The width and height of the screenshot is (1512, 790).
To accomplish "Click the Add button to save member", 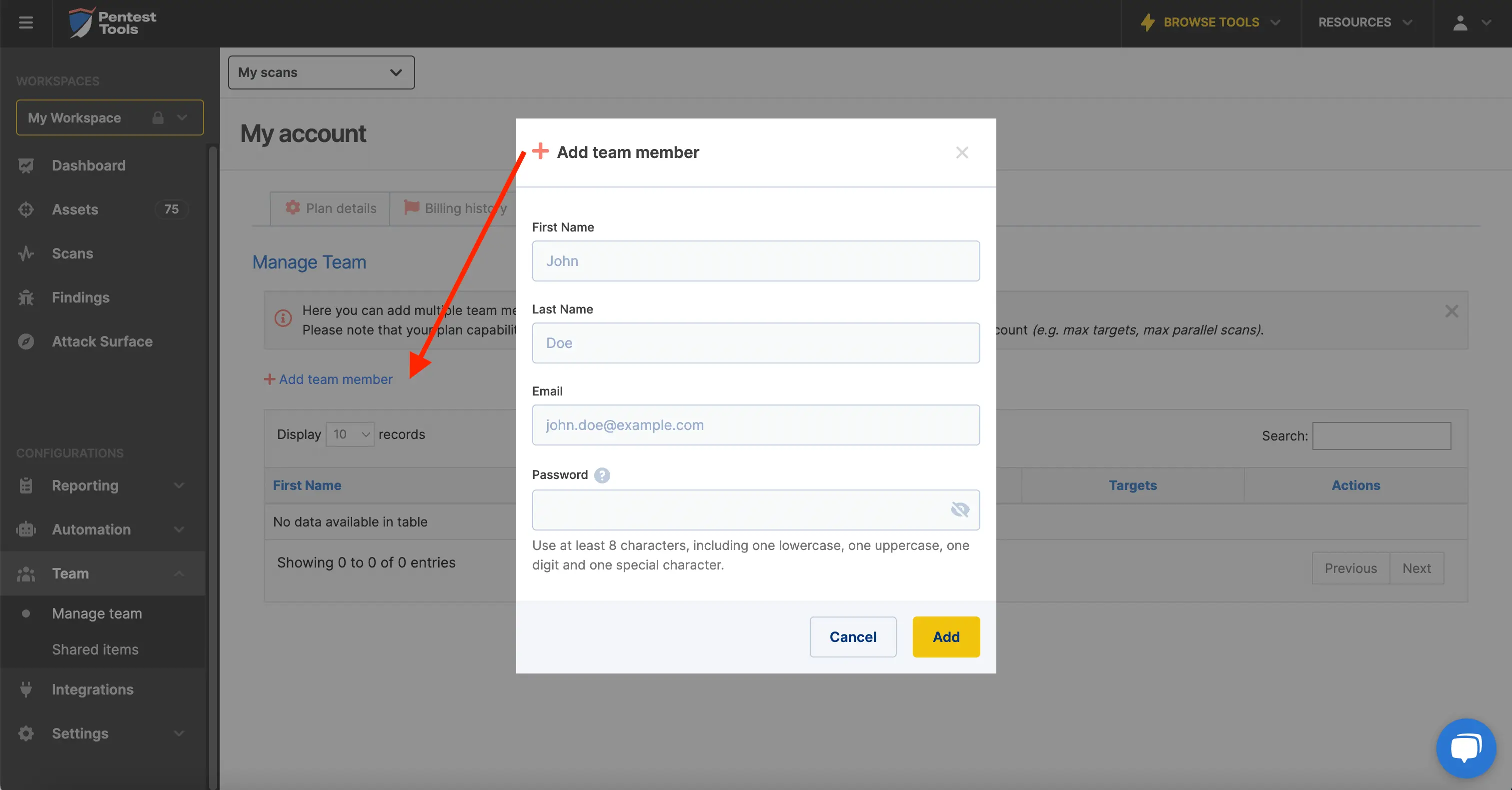I will coord(946,637).
